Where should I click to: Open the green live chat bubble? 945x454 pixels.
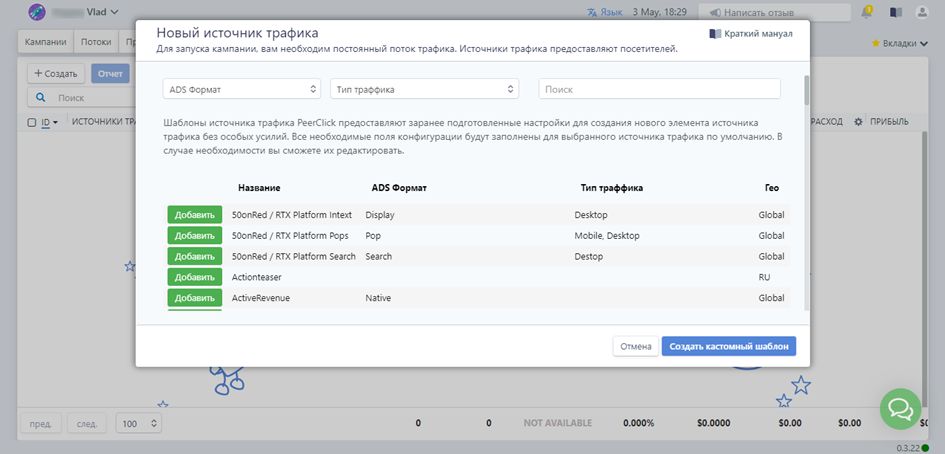coord(900,408)
